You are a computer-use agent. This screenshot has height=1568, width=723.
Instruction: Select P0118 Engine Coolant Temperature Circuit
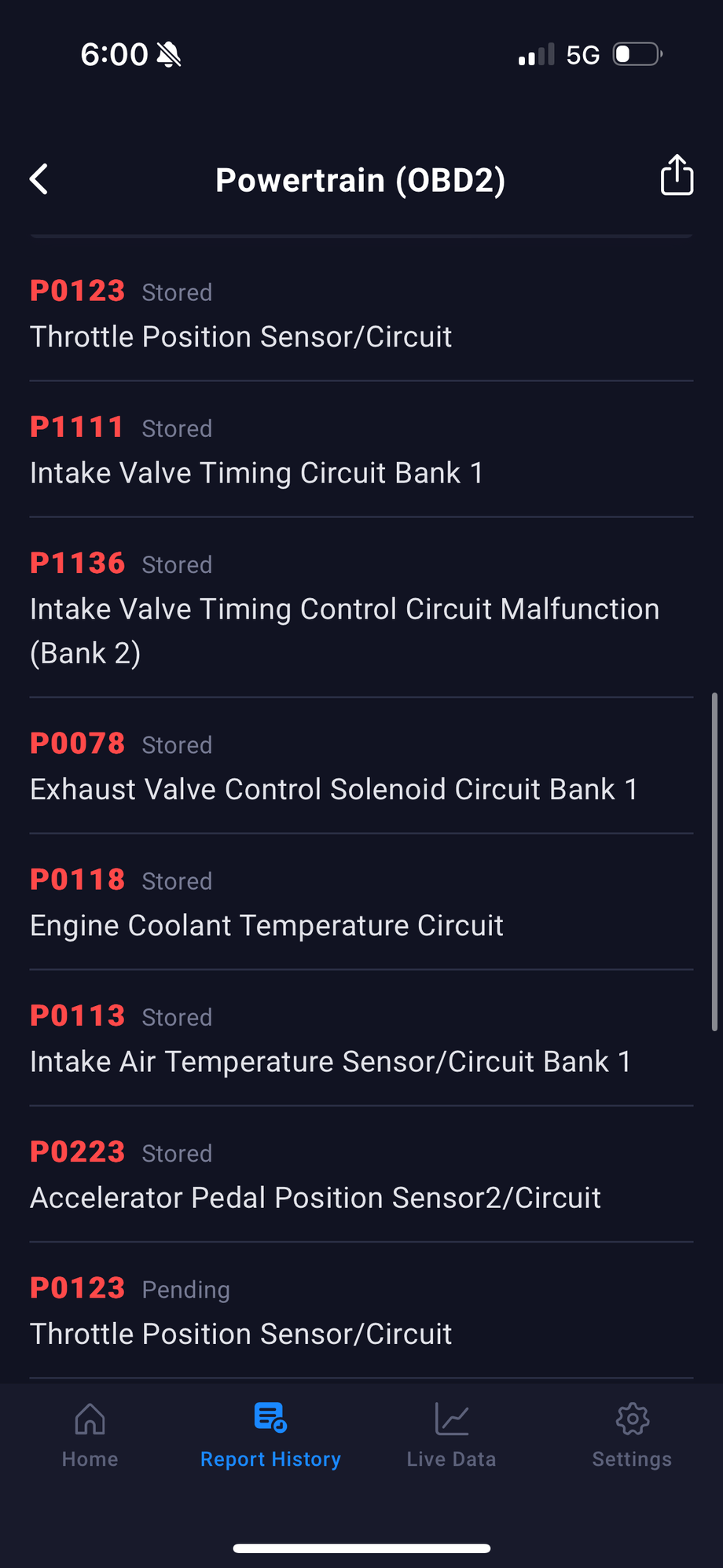click(361, 902)
